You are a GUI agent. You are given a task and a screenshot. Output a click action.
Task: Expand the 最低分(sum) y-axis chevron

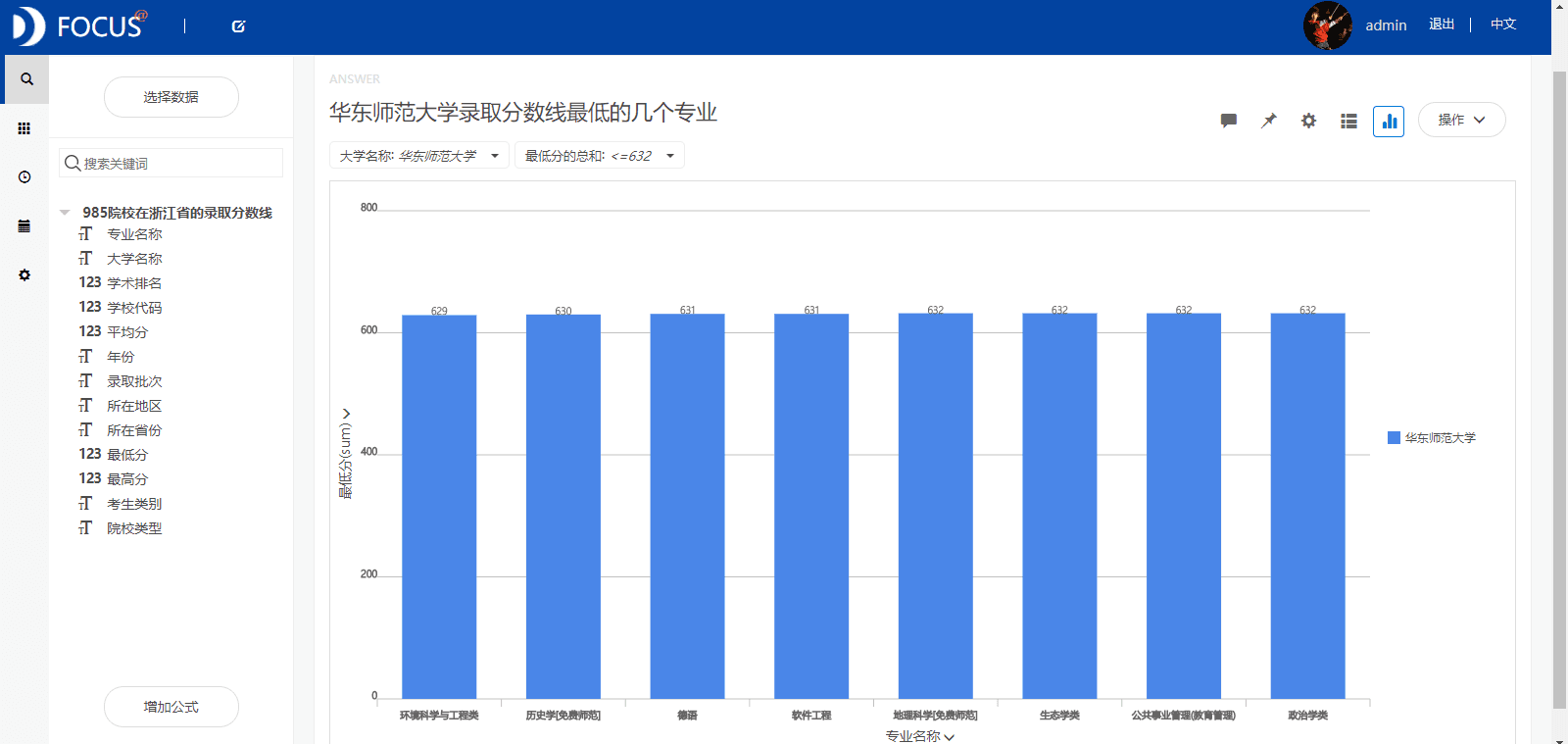tap(345, 414)
